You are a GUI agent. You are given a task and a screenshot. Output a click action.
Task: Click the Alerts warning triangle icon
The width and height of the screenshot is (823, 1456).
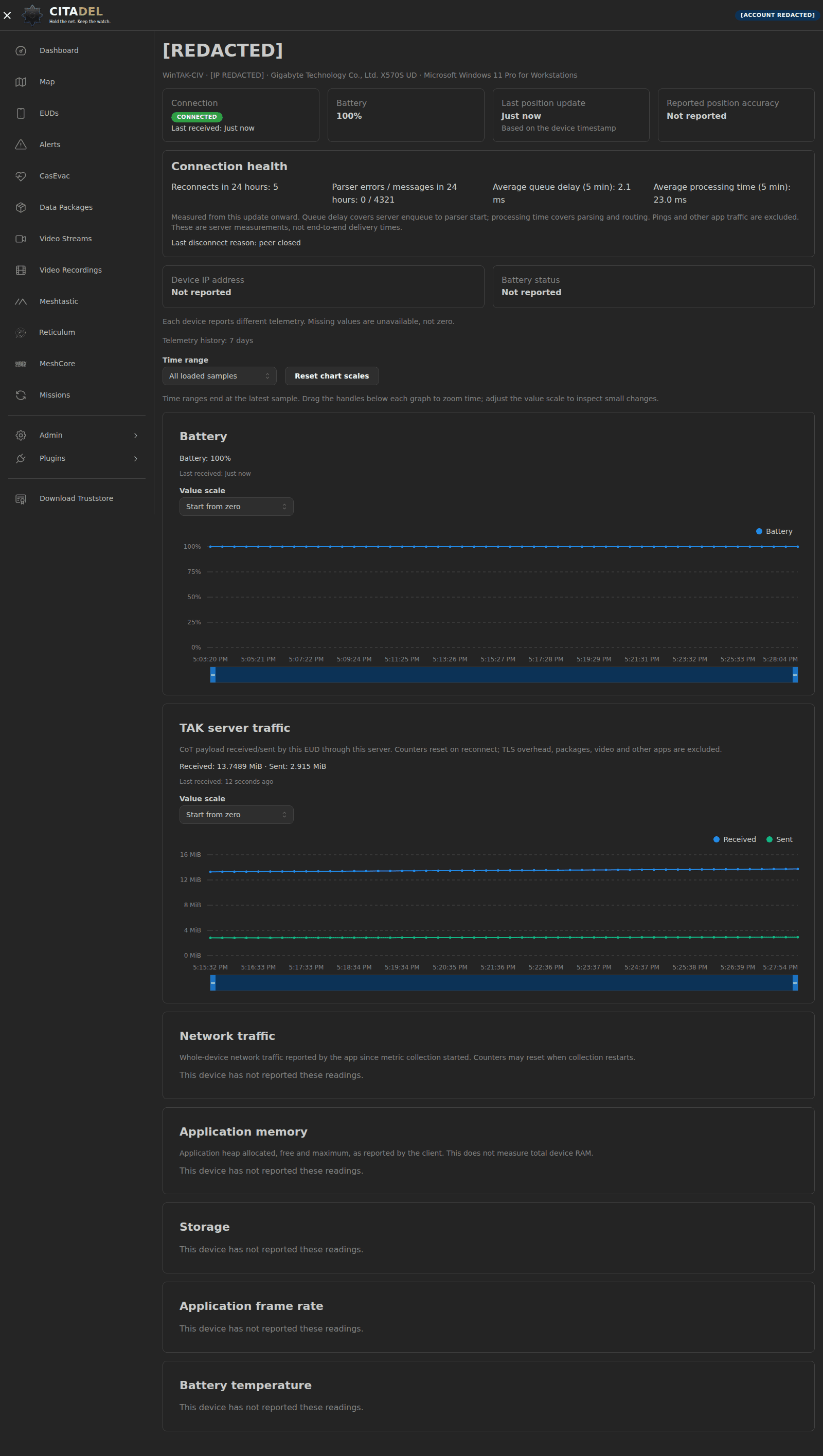click(x=21, y=145)
